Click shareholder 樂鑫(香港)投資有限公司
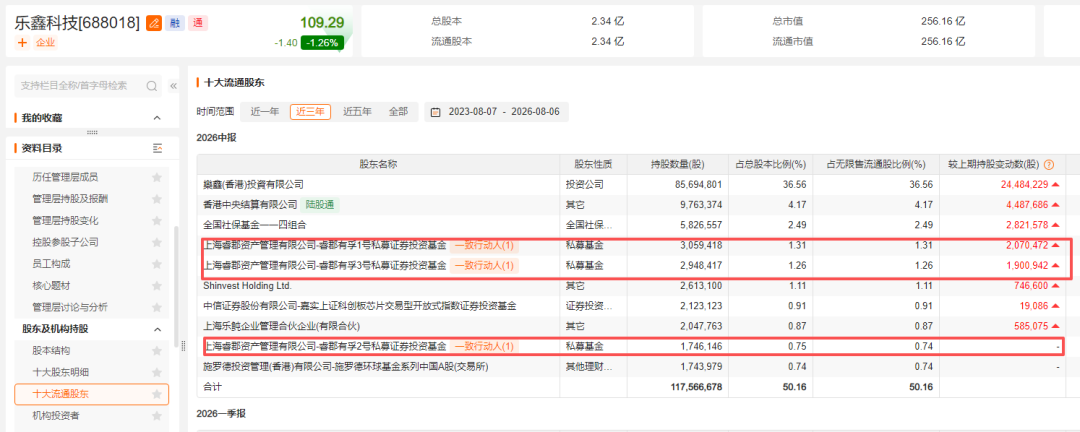The height and width of the screenshot is (432, 1080). tap(253, 185)
